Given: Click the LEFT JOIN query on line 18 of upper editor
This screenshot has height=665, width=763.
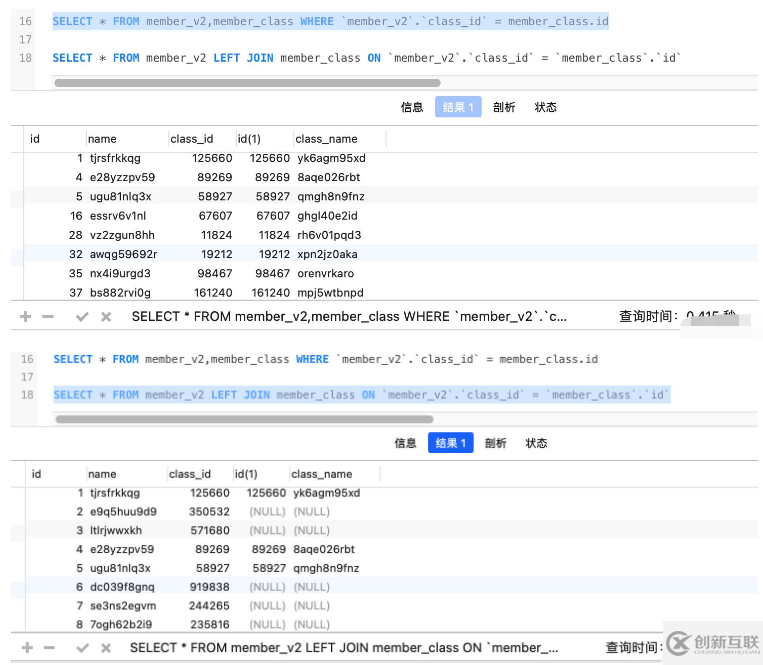Looking at the screenshot, I should (x=366, y=58).
